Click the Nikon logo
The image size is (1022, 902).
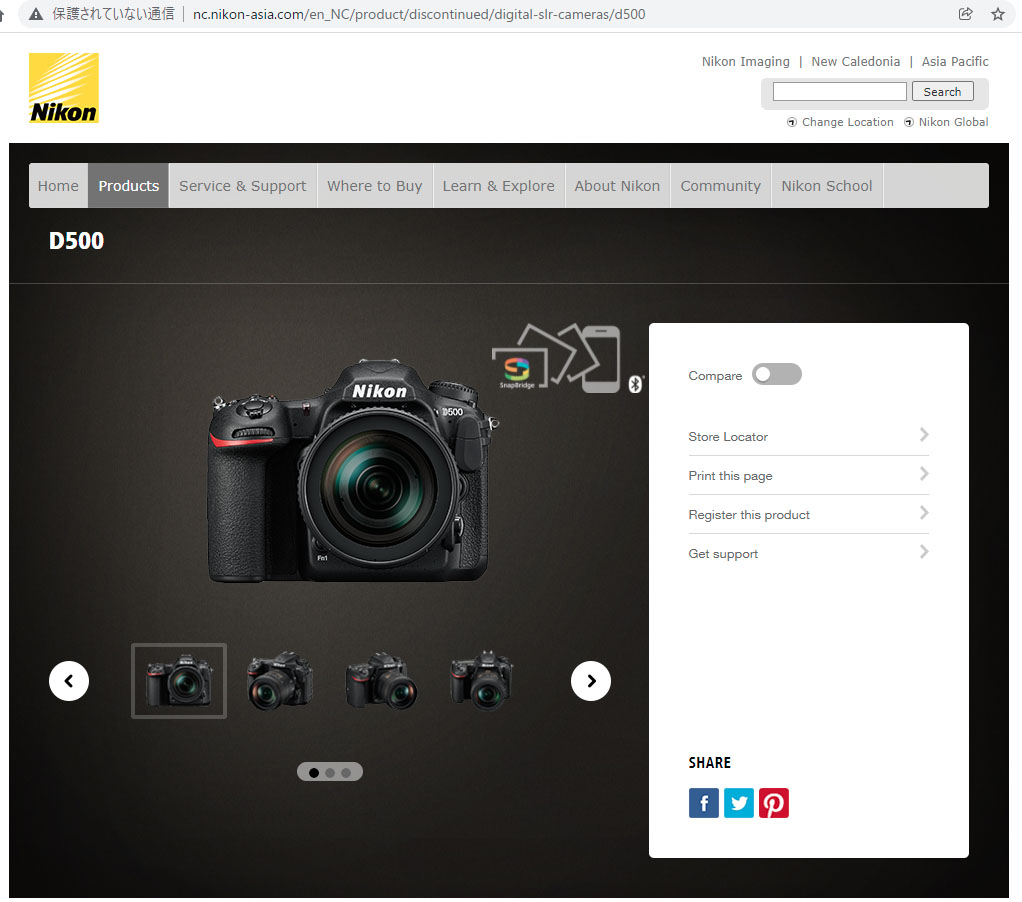click(x=64, y=88)
